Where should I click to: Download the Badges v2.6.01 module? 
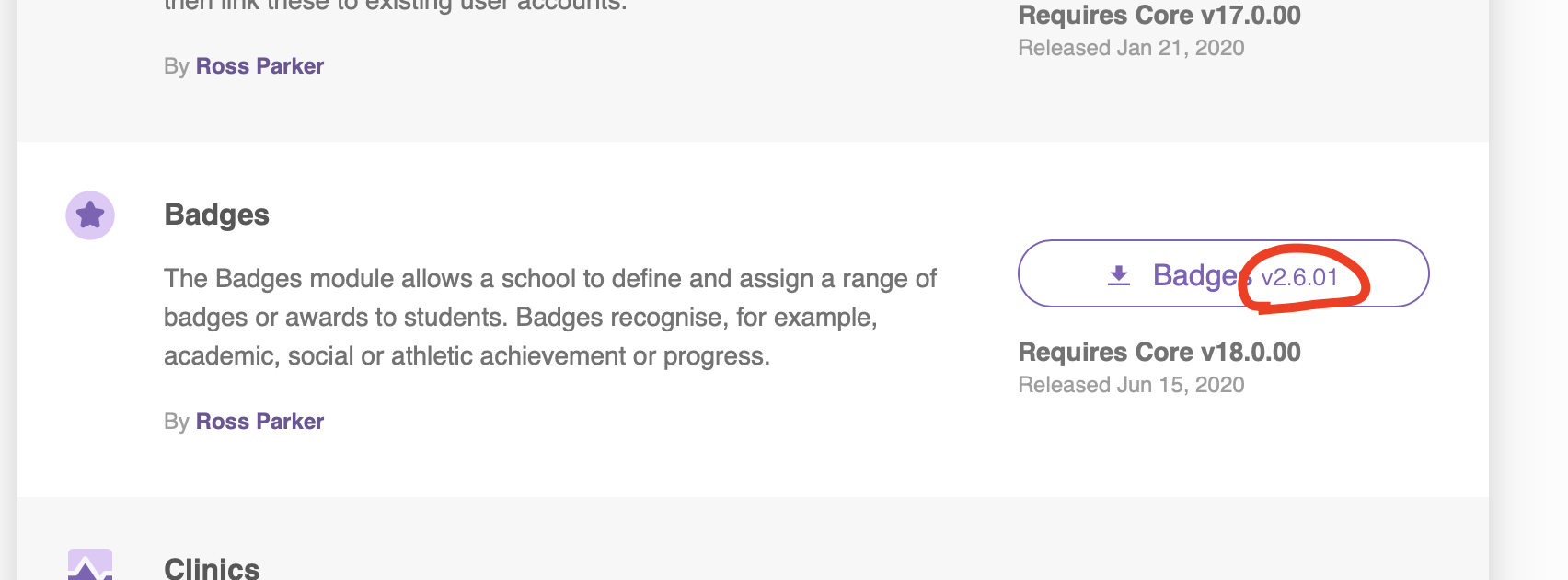(1223, 273)
